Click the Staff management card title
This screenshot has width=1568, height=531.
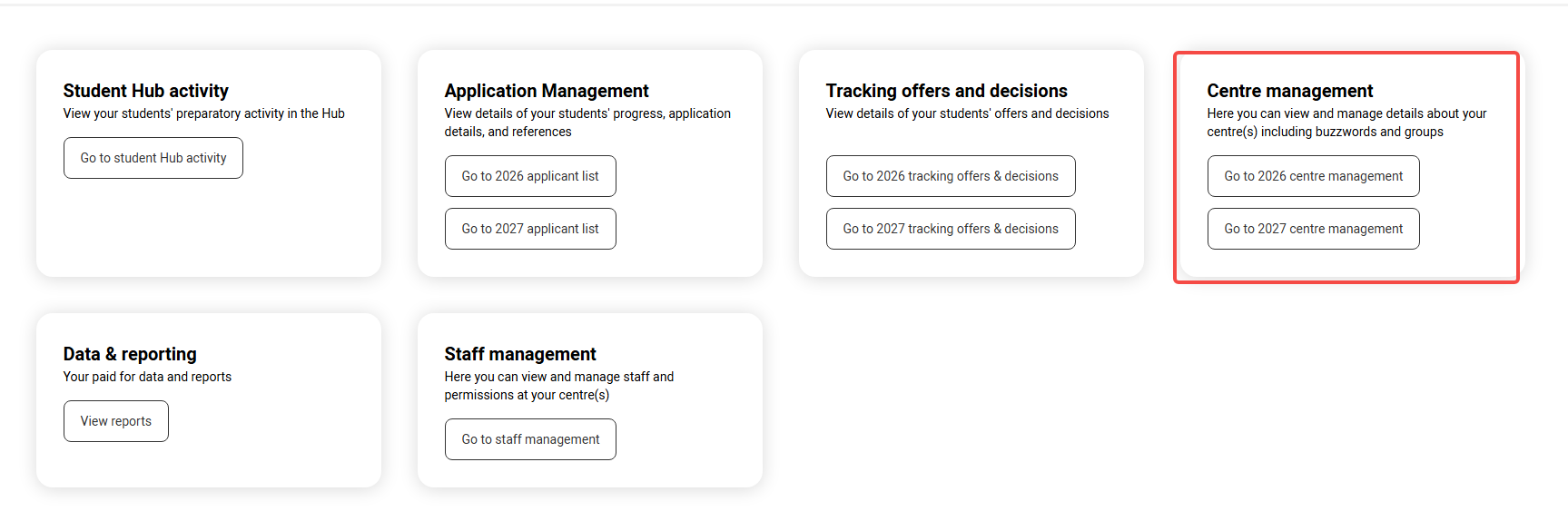click(x=520, y=354)
